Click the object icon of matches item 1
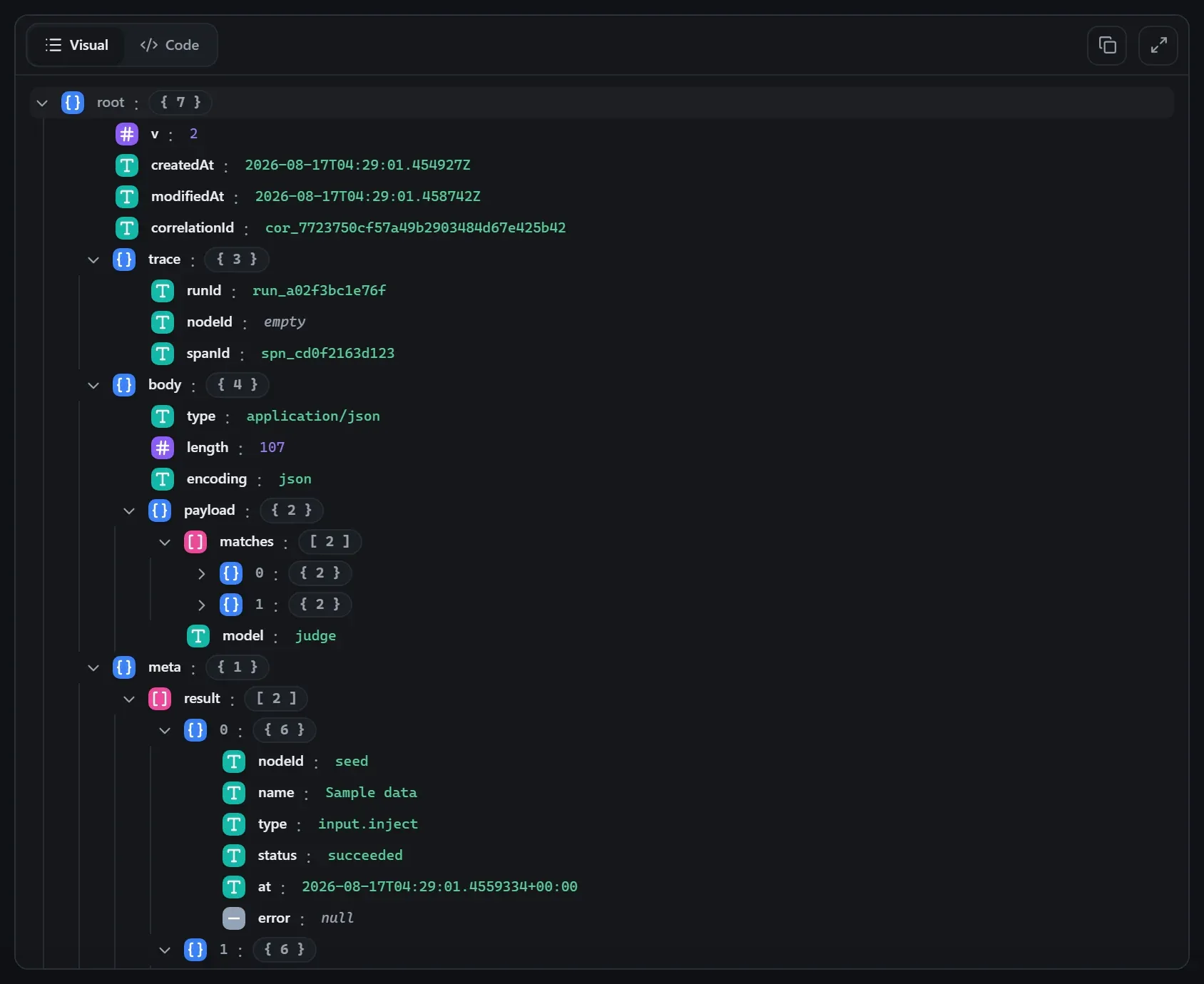The height and width of the screenshot is (984, 1204). click(231, 605)
